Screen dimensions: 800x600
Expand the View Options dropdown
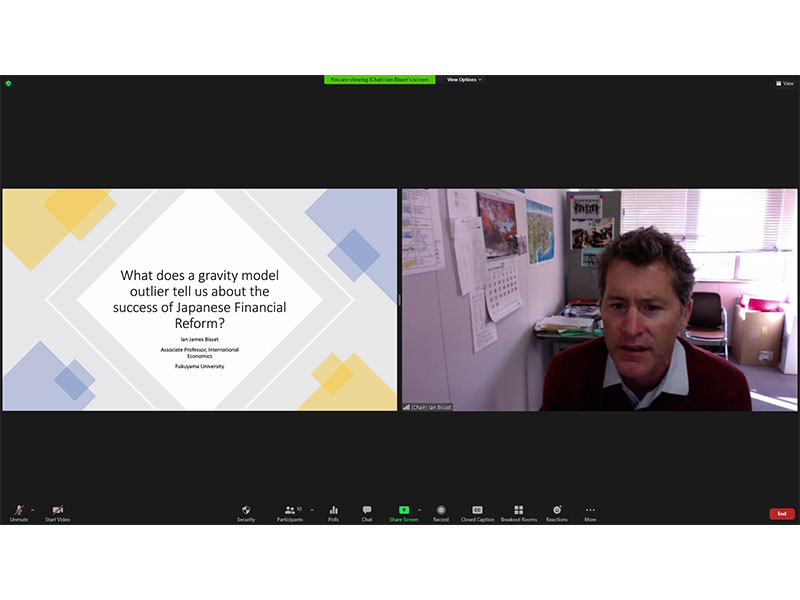pos(464,79)
